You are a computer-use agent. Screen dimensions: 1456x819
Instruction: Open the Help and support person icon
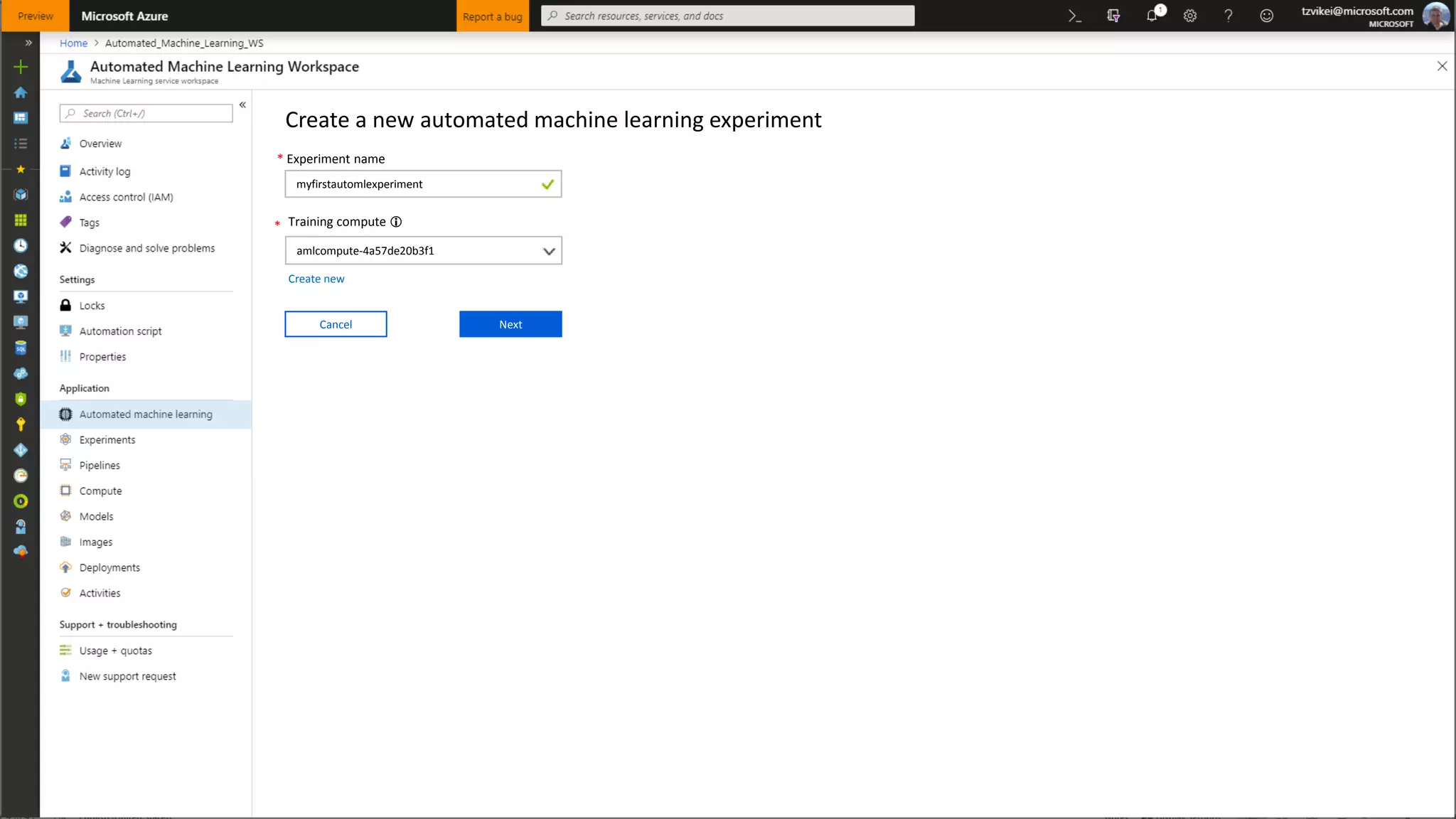(x=21, y=527)
